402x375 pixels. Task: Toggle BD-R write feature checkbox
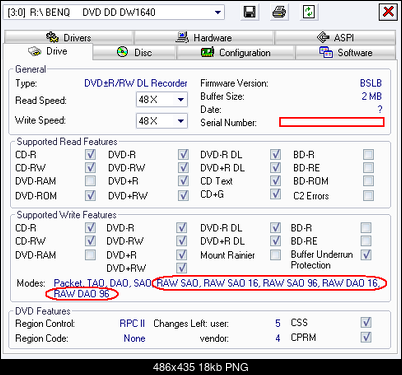[x=366, y=228]
